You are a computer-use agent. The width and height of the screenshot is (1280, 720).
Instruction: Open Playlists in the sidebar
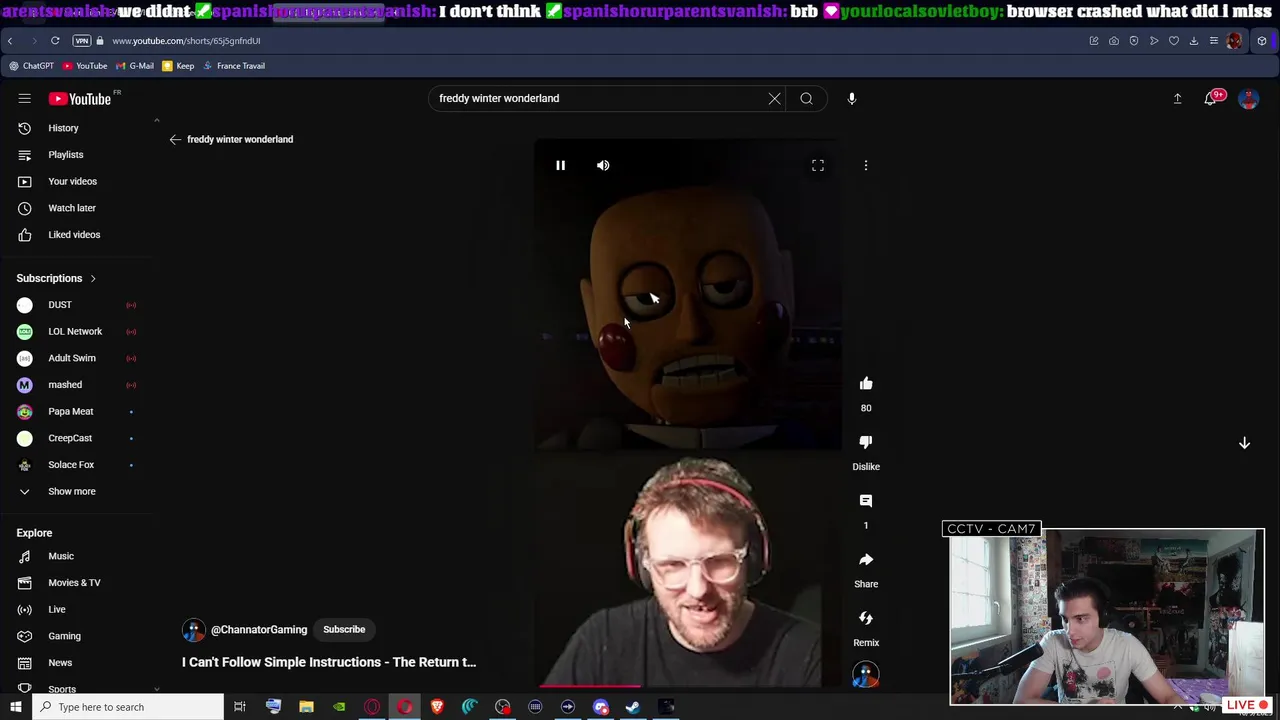pos(66,155)
